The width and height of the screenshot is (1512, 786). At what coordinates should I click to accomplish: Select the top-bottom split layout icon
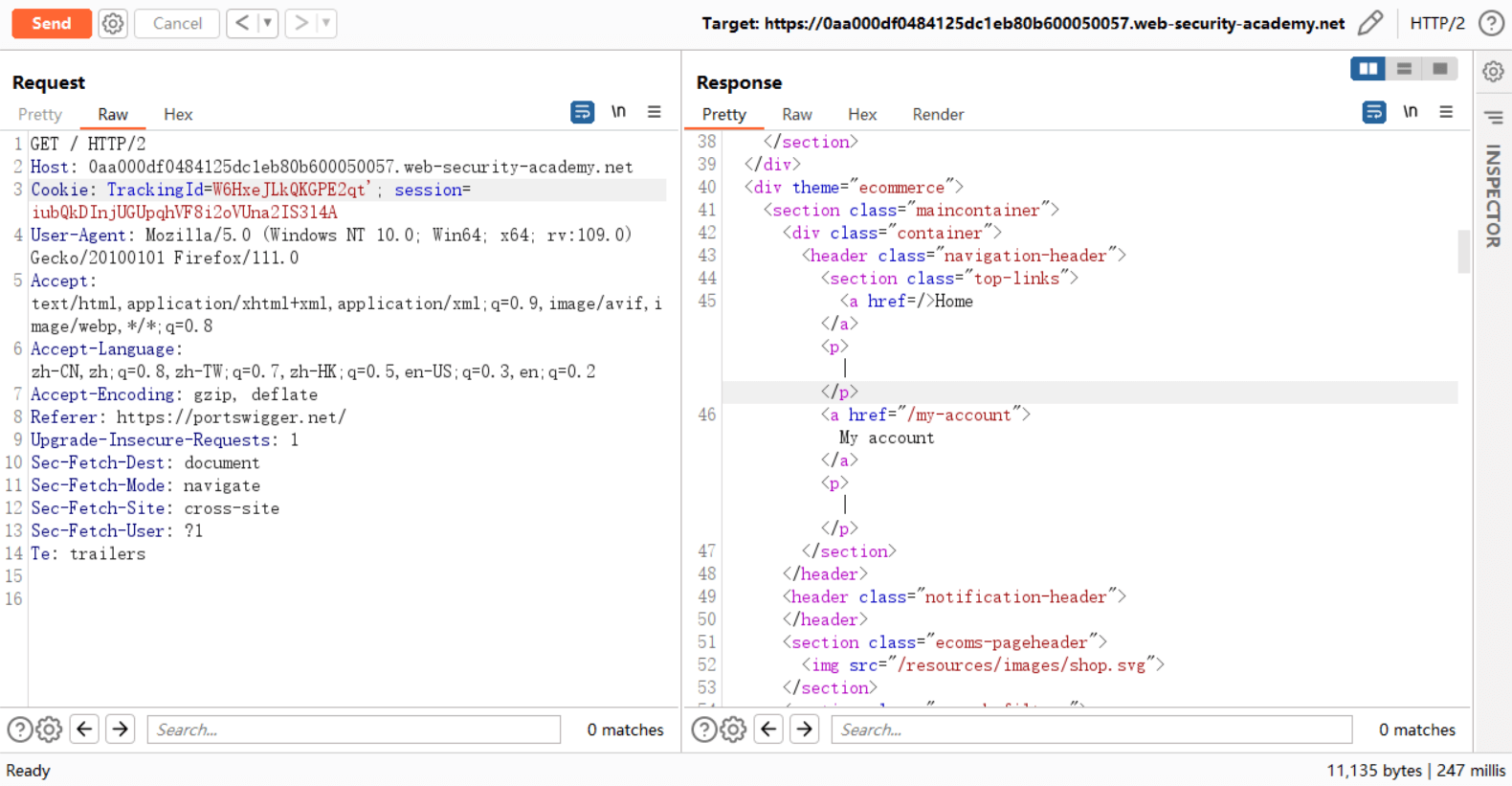pyautogui.click(x=1404, y=69)
